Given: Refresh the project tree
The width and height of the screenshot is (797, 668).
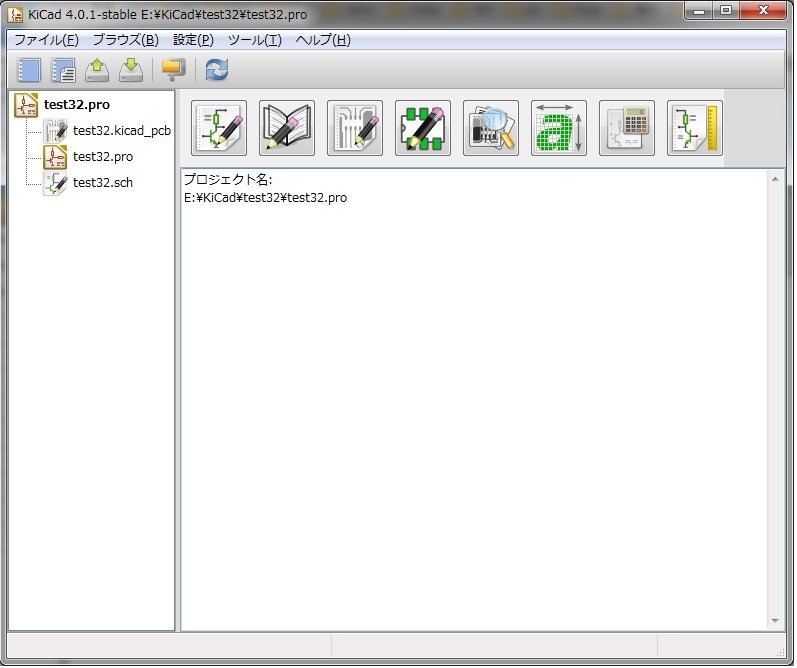Looking at the screenshot, I should (217, 70).
